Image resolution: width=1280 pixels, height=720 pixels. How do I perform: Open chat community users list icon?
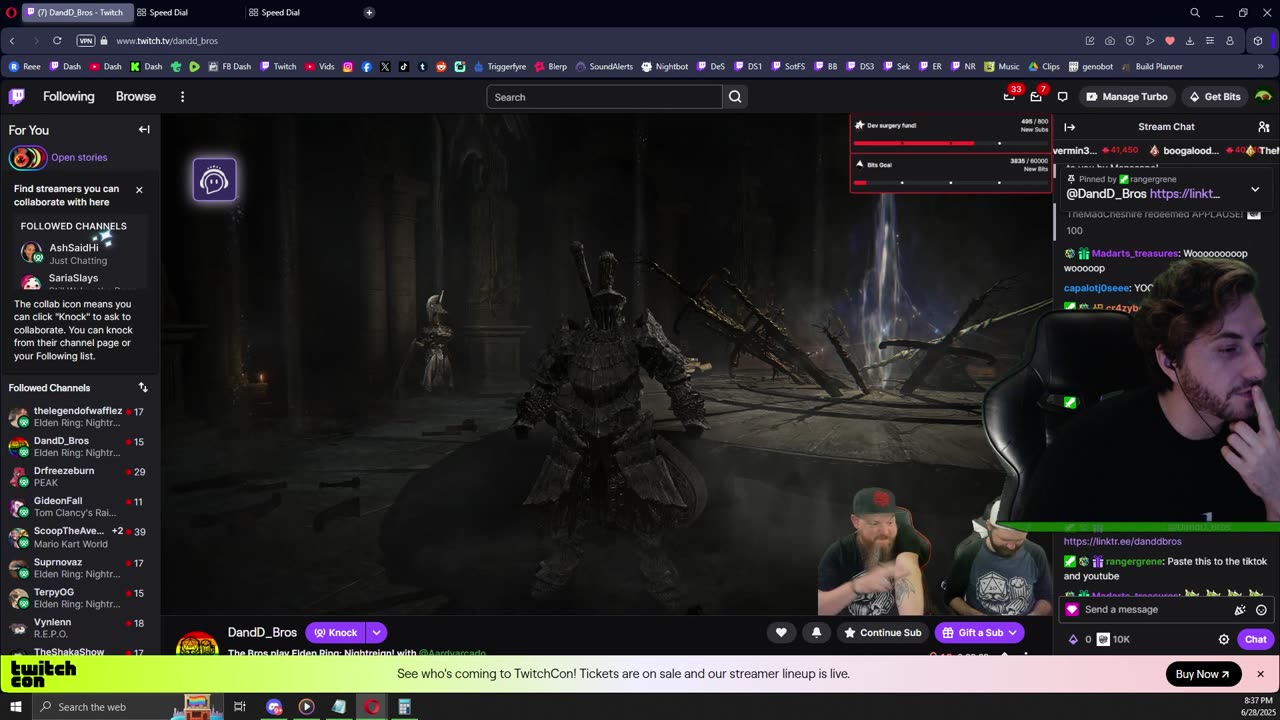pyautogui.click(x=1264, y=127)
